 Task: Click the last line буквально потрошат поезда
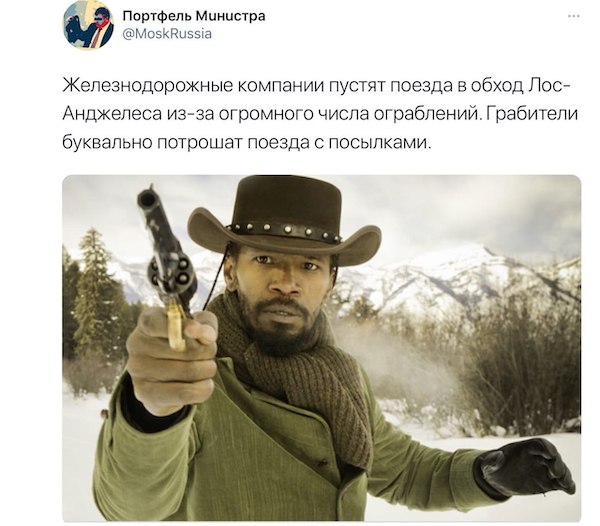coord(246,143)
